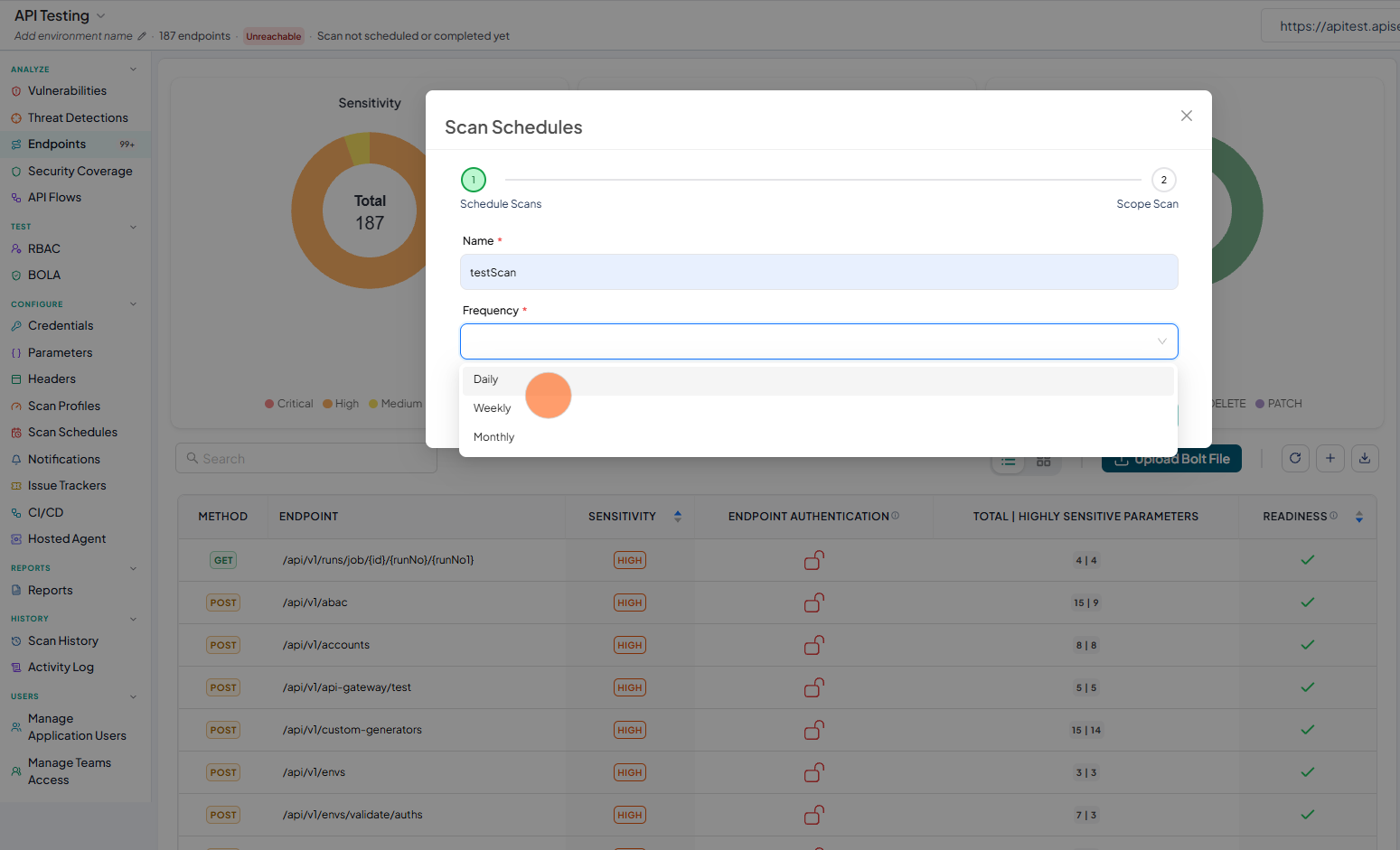Switch to list view
Image resolution: width=1400 pixels, height=850 pixels.
coord(1009,462)
